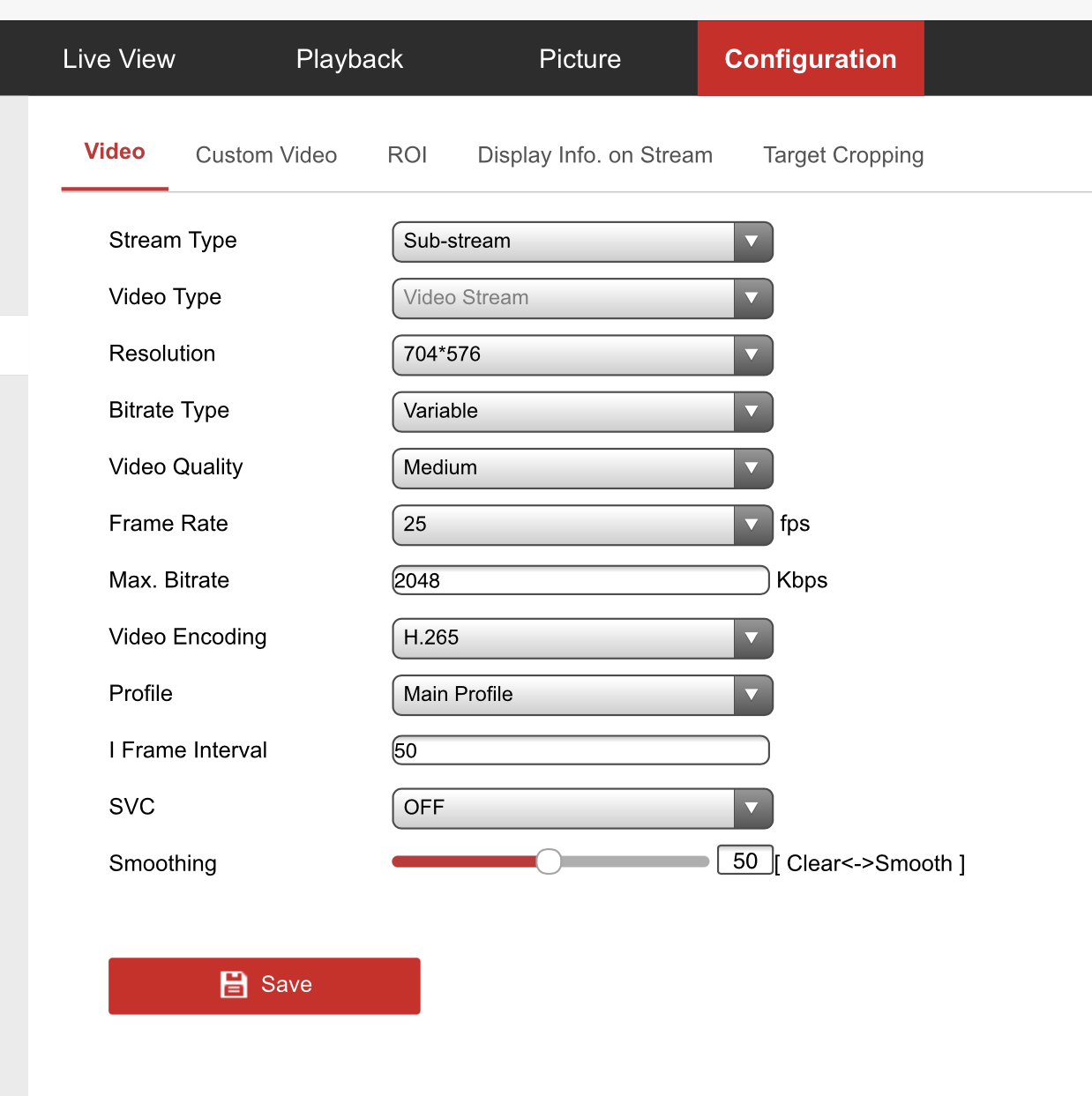Click the disabled Video Type dropdown
Viewport: 1092px width, 1096px height.
(582, 298)
